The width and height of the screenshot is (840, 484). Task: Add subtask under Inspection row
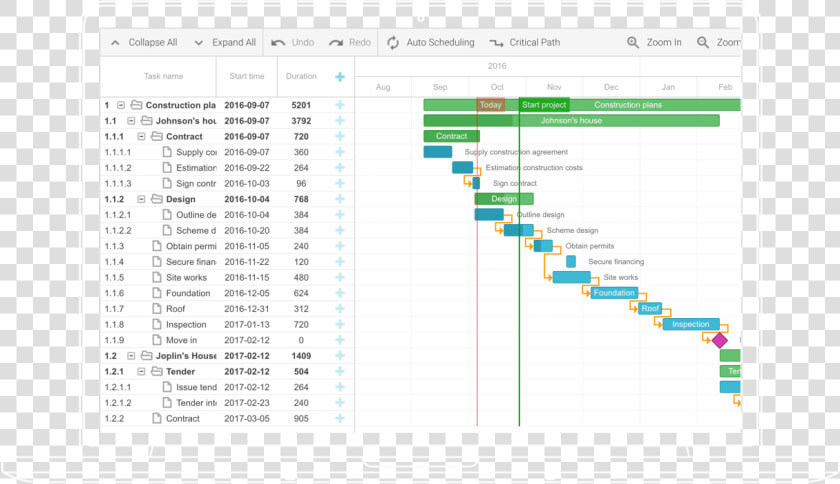click(340, 324)
